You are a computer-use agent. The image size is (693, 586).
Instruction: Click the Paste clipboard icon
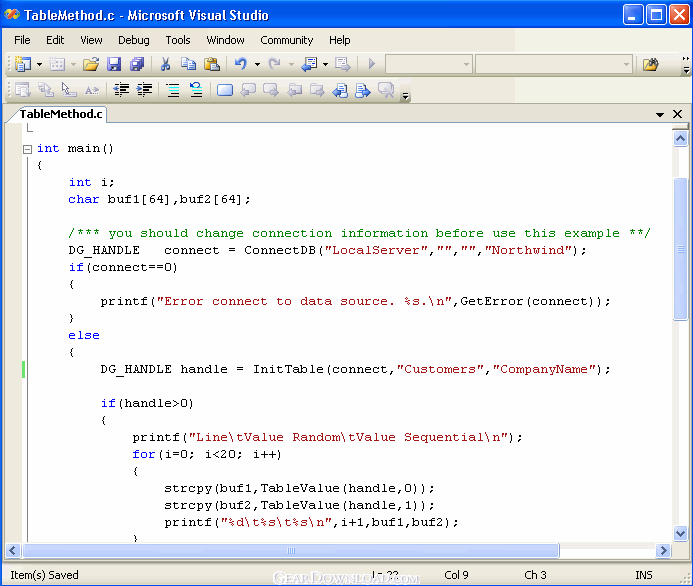[x=211, y=64]
